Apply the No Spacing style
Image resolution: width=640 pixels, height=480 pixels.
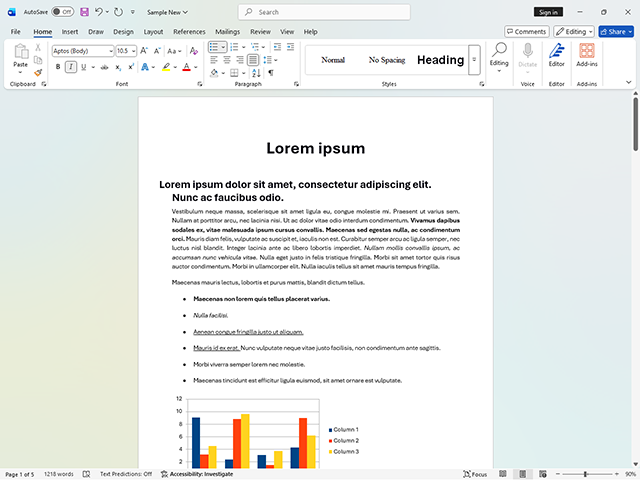[387, 60]
